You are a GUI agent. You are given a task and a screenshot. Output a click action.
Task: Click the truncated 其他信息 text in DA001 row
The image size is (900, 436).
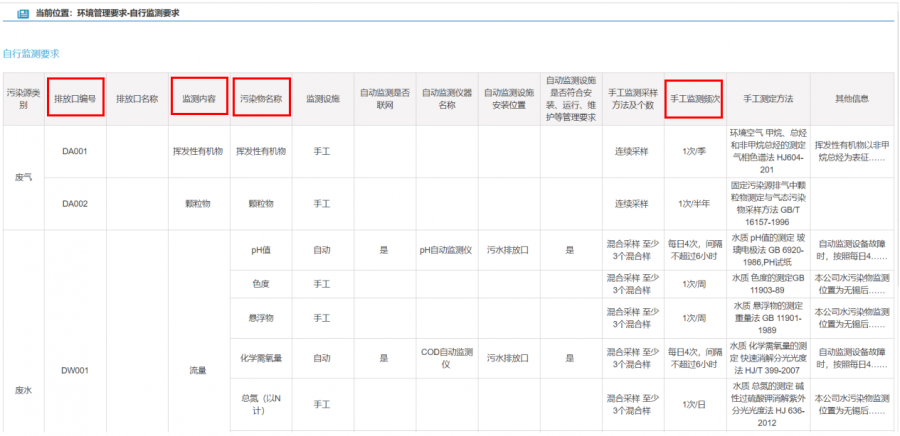[x=853, y=151]
